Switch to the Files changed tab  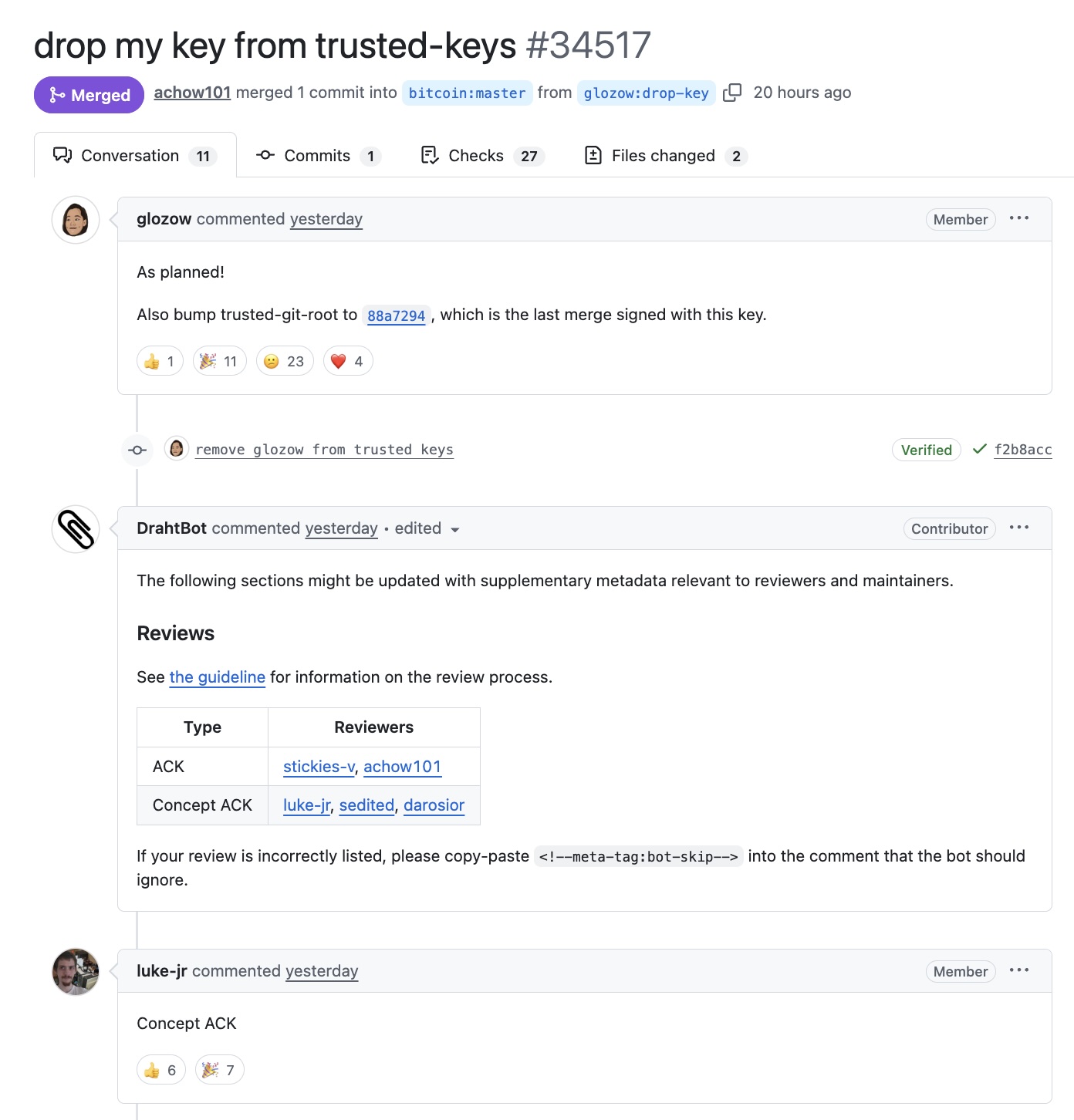(x=662, y=155)
